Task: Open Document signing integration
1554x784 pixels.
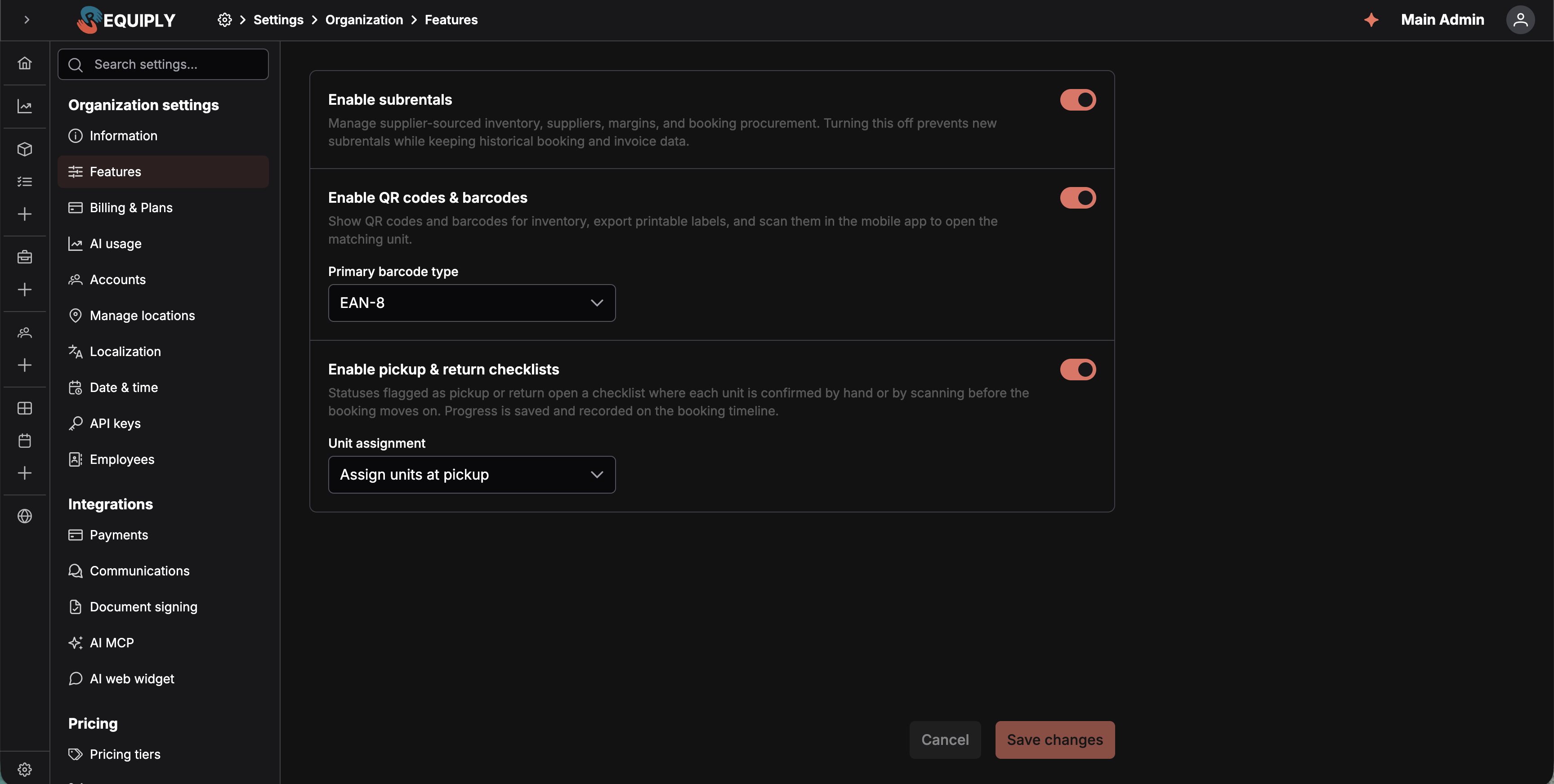Action: [163, 607]
